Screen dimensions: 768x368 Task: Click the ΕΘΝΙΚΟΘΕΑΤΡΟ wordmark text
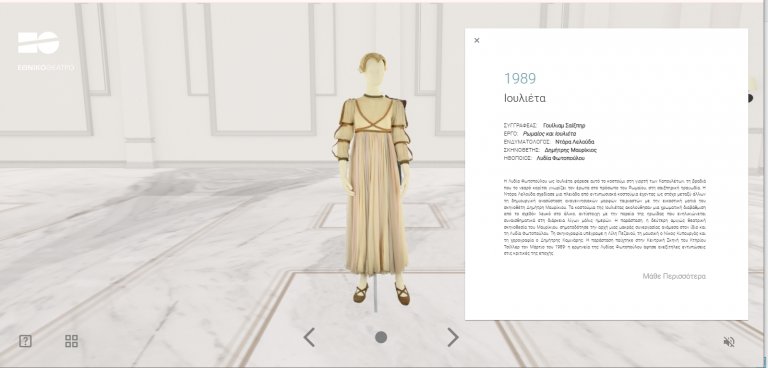[x=46, y=68]
